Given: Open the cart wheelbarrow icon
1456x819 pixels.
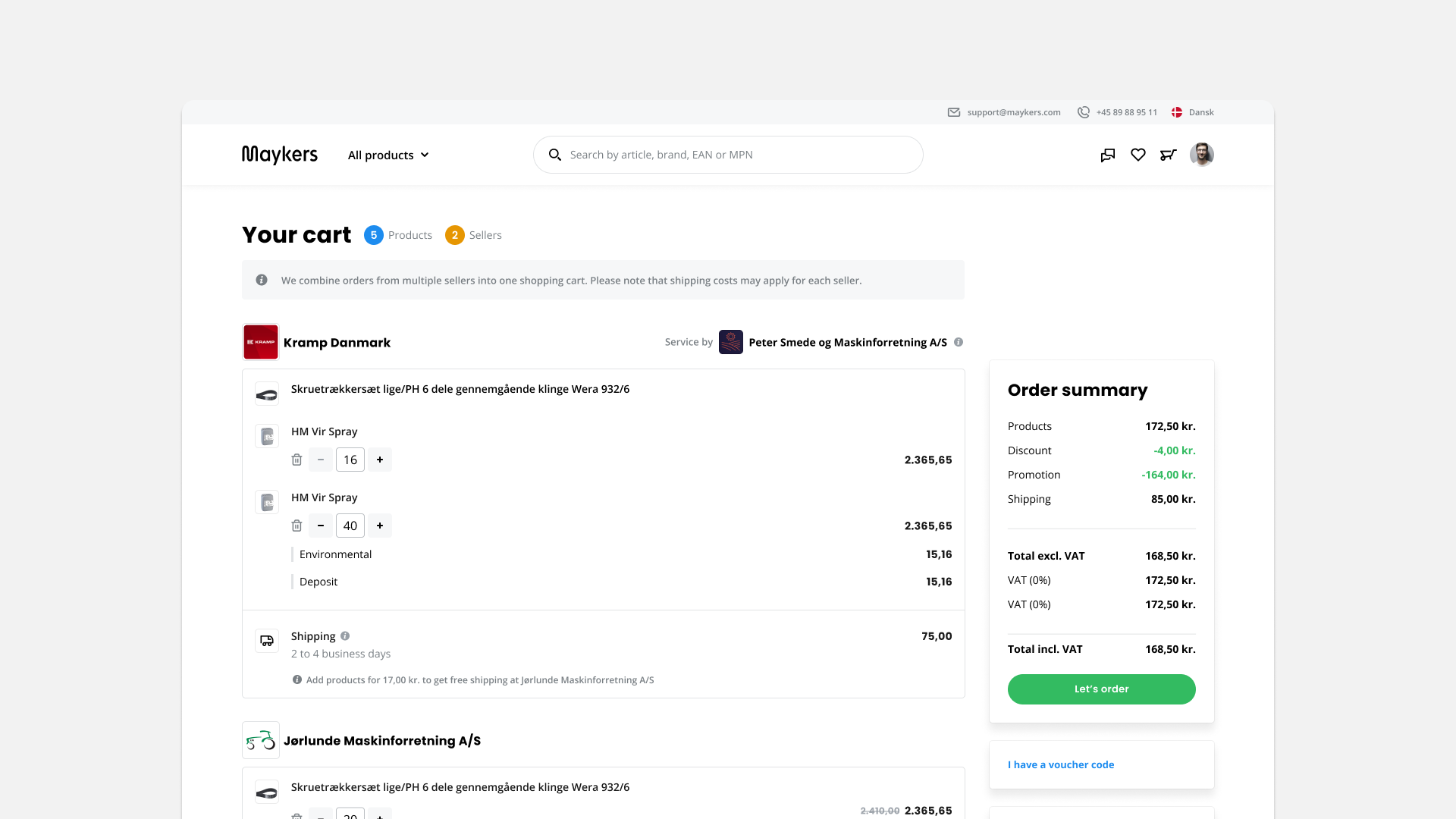Looking at the screenshot, I should tap(1168, 155).
